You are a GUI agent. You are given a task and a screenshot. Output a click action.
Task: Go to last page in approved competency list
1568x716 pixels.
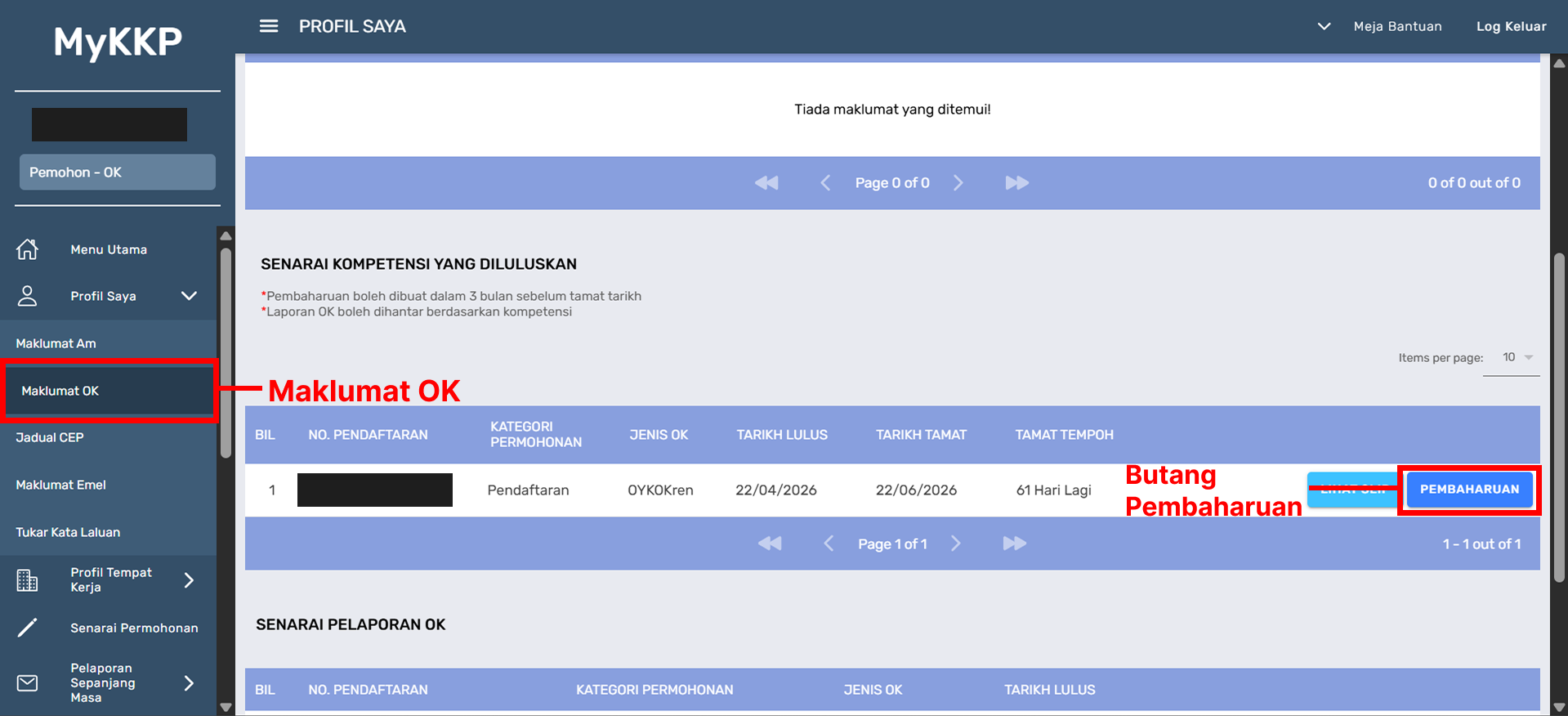point(1014,544)
